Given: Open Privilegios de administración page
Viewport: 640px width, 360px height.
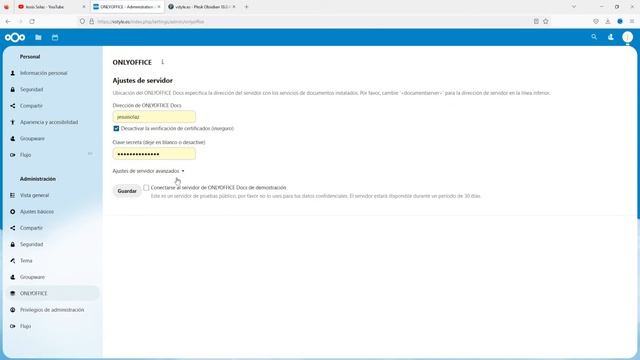Looking at the screenshot, I should click(x=51, y=310).
